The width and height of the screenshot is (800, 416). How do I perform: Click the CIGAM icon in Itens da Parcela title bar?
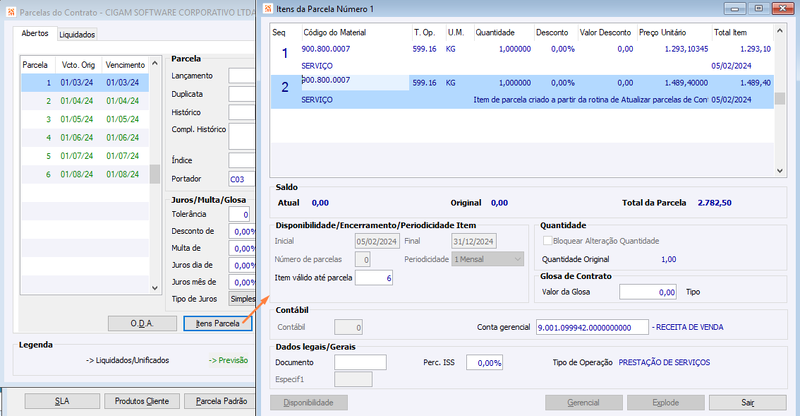pyautogui.click(x=268, y=9)
